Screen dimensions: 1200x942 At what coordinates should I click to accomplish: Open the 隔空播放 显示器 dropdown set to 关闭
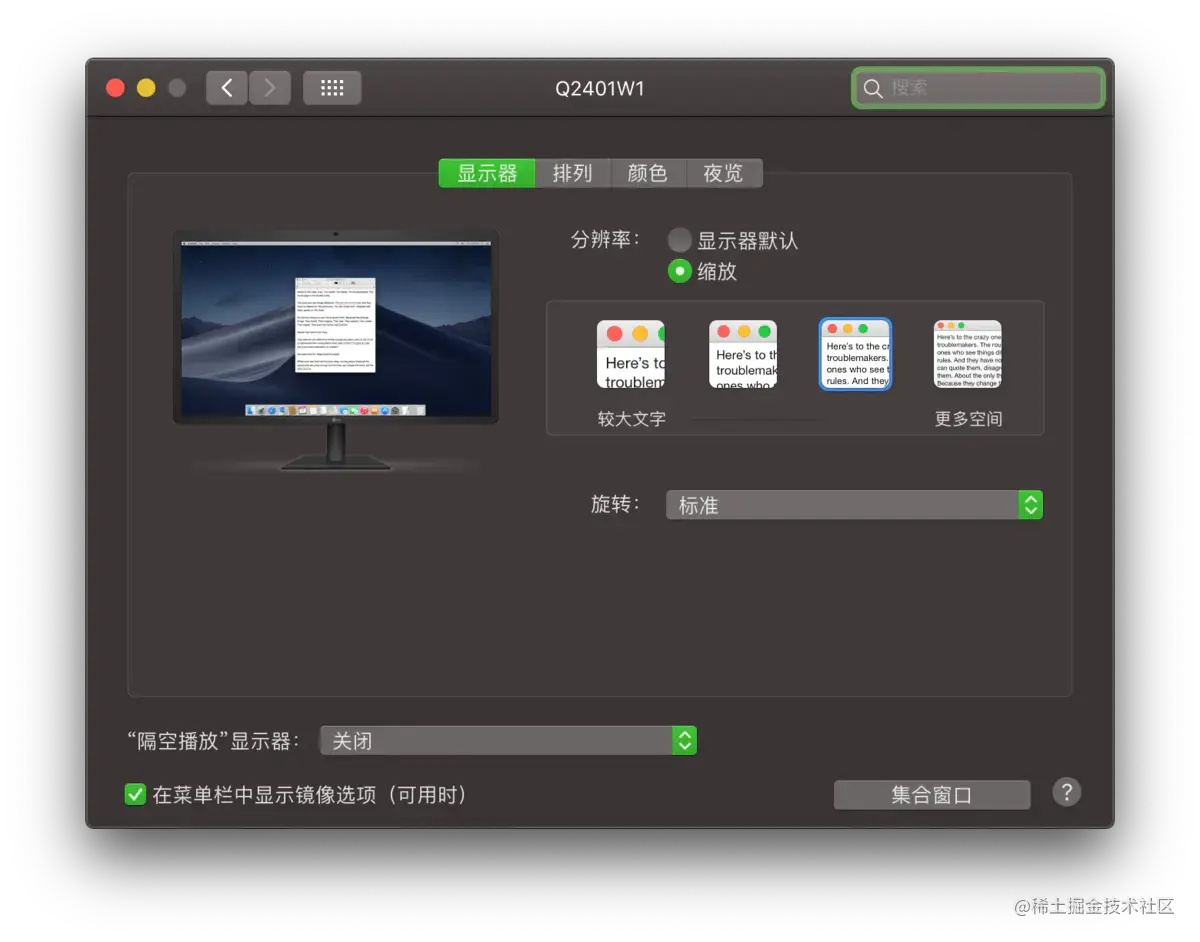coord(508,741)
